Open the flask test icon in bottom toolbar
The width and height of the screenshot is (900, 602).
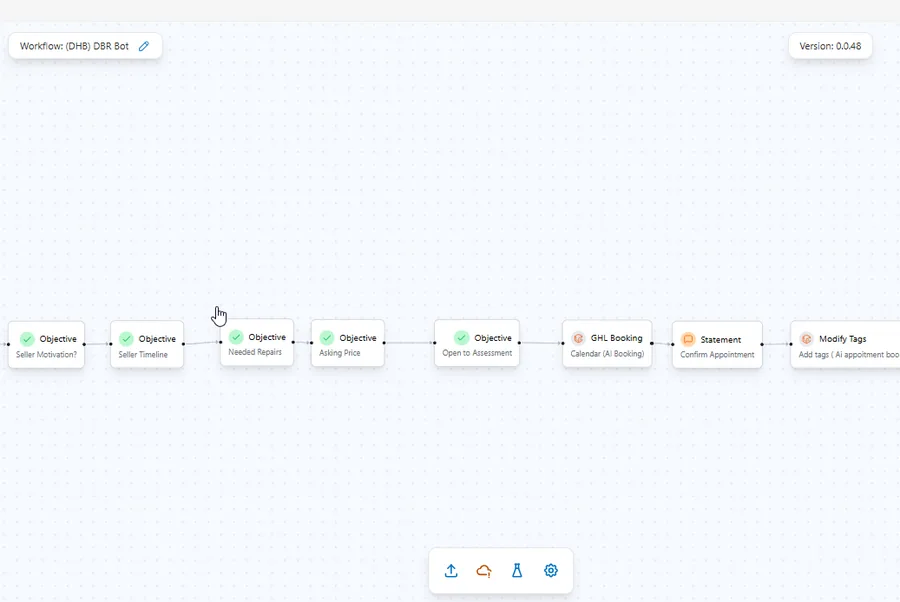pos(517,570)
